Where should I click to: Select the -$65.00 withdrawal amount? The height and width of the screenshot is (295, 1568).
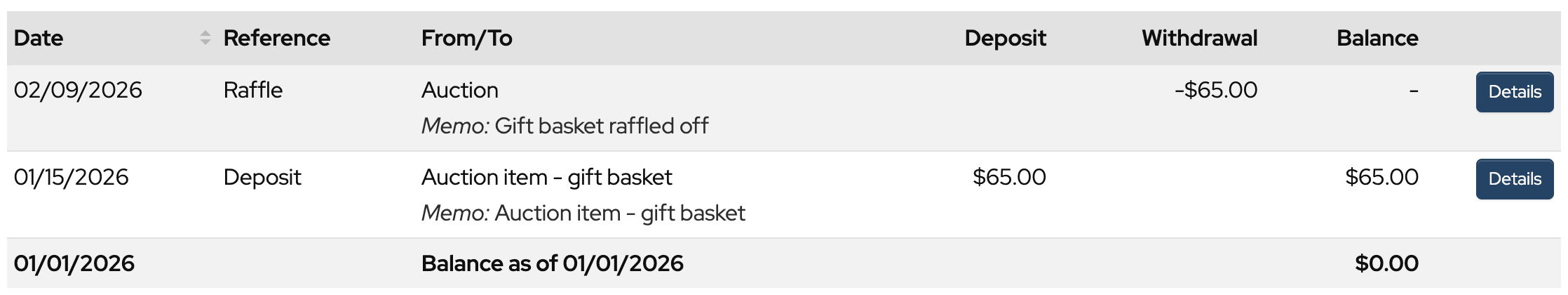pyautogui.click(x=1215, y=90)
